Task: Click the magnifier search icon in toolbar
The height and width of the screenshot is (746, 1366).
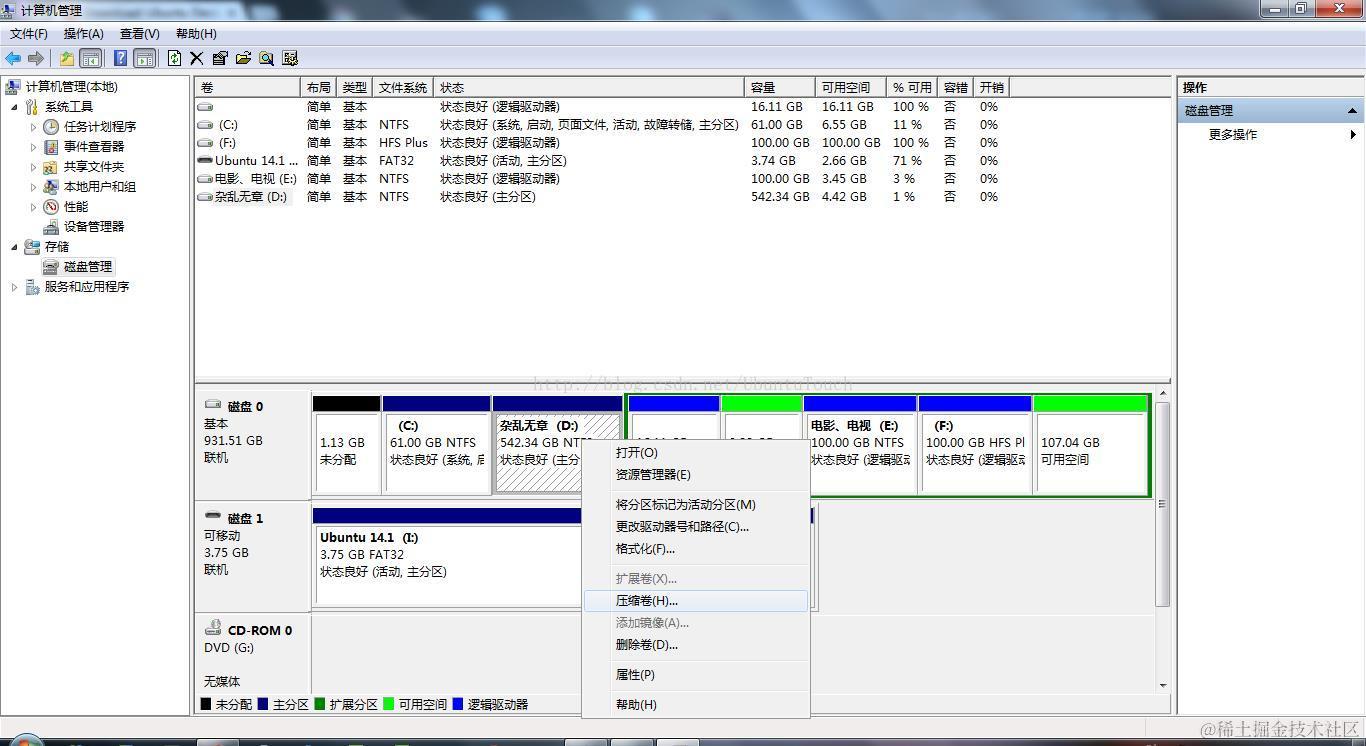Action: [x=266, y=58]
